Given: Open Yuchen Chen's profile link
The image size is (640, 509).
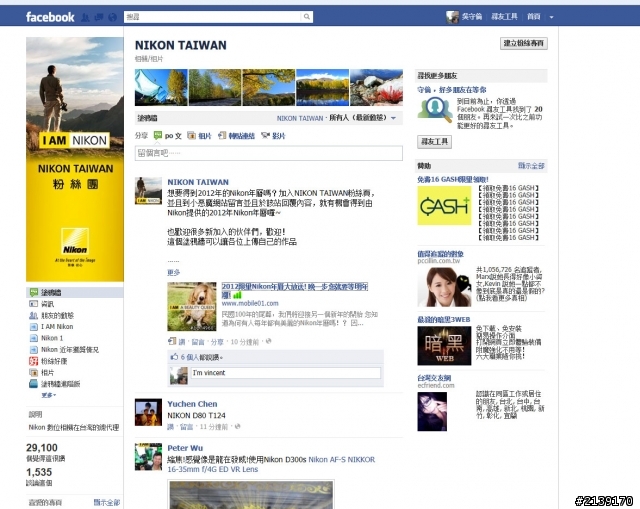Looking at the screenshot, I should 192,404.
